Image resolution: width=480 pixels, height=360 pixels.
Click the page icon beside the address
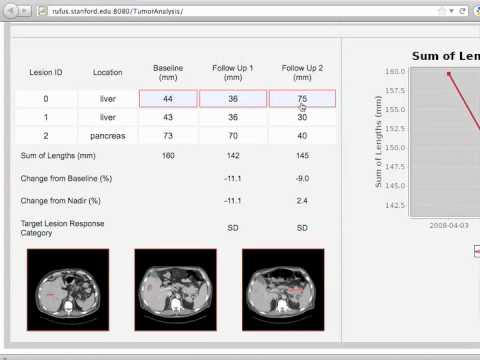click(x=43, y=11)
